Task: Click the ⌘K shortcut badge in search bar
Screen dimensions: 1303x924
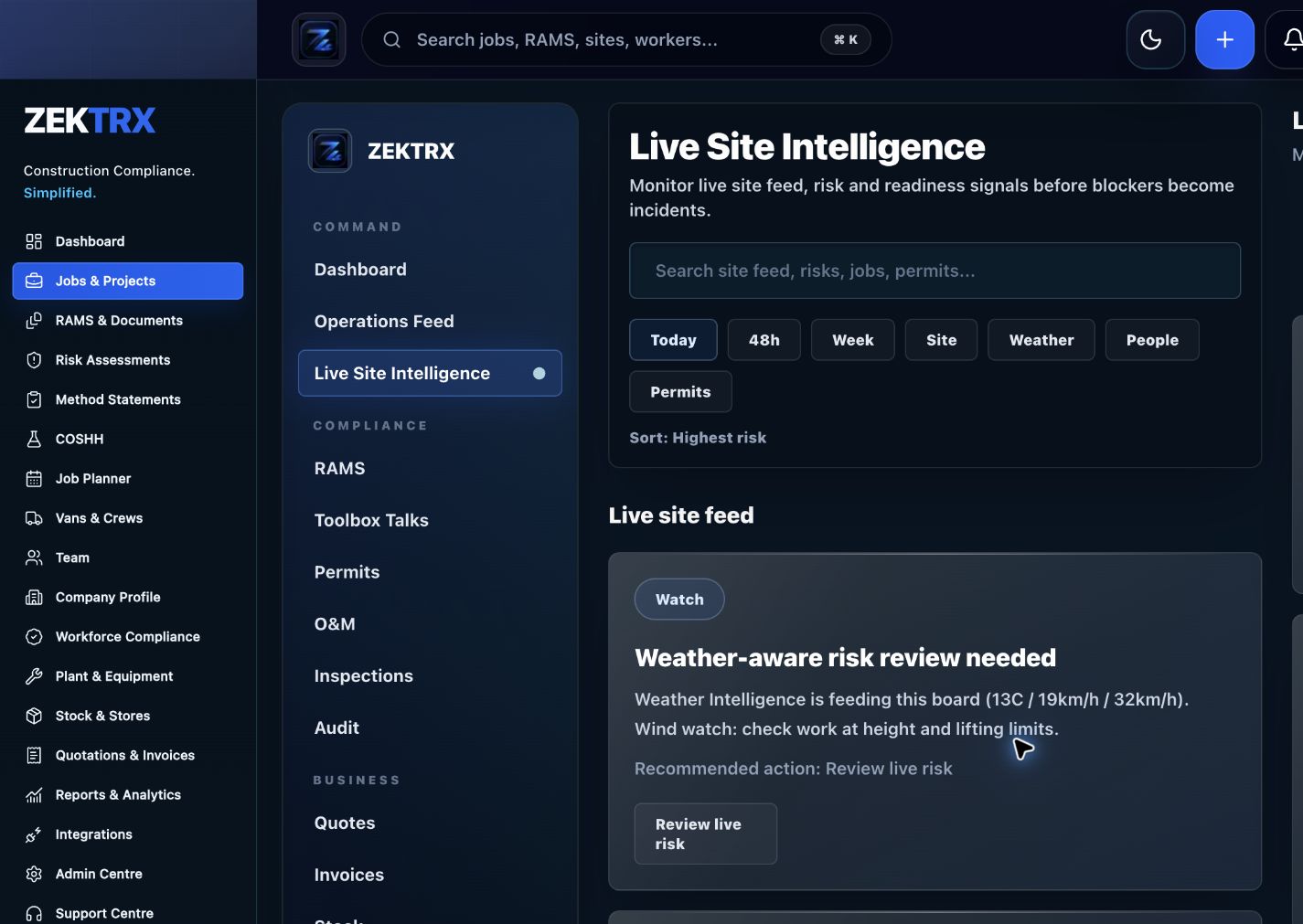Action: click(846, 39)
